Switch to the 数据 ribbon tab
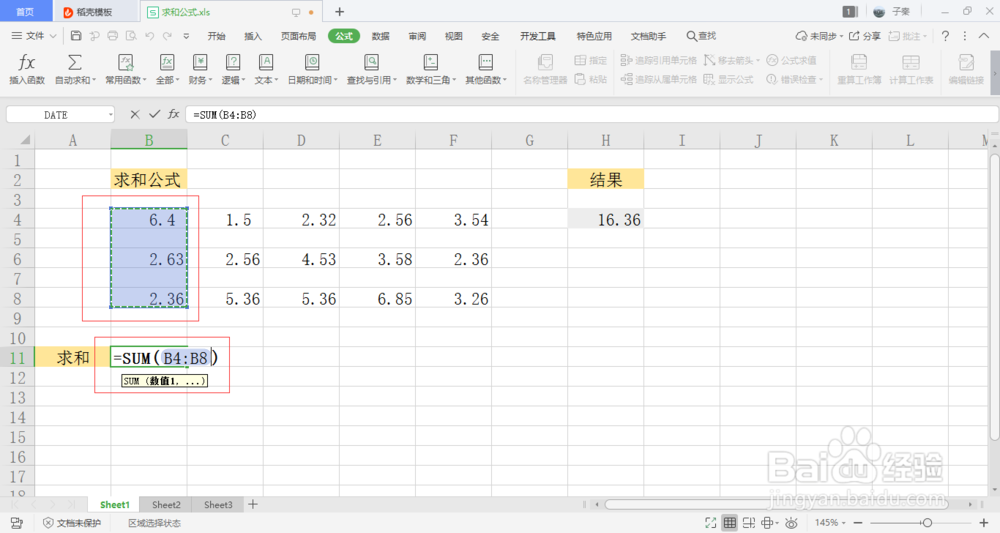Screen dimensions: 1000x533 [381, 36]
